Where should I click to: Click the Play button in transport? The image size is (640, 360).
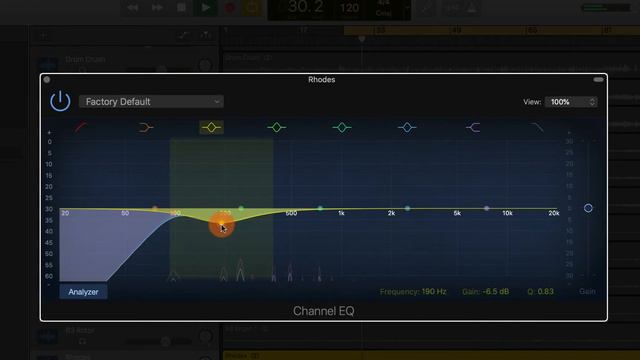point(205,7)
